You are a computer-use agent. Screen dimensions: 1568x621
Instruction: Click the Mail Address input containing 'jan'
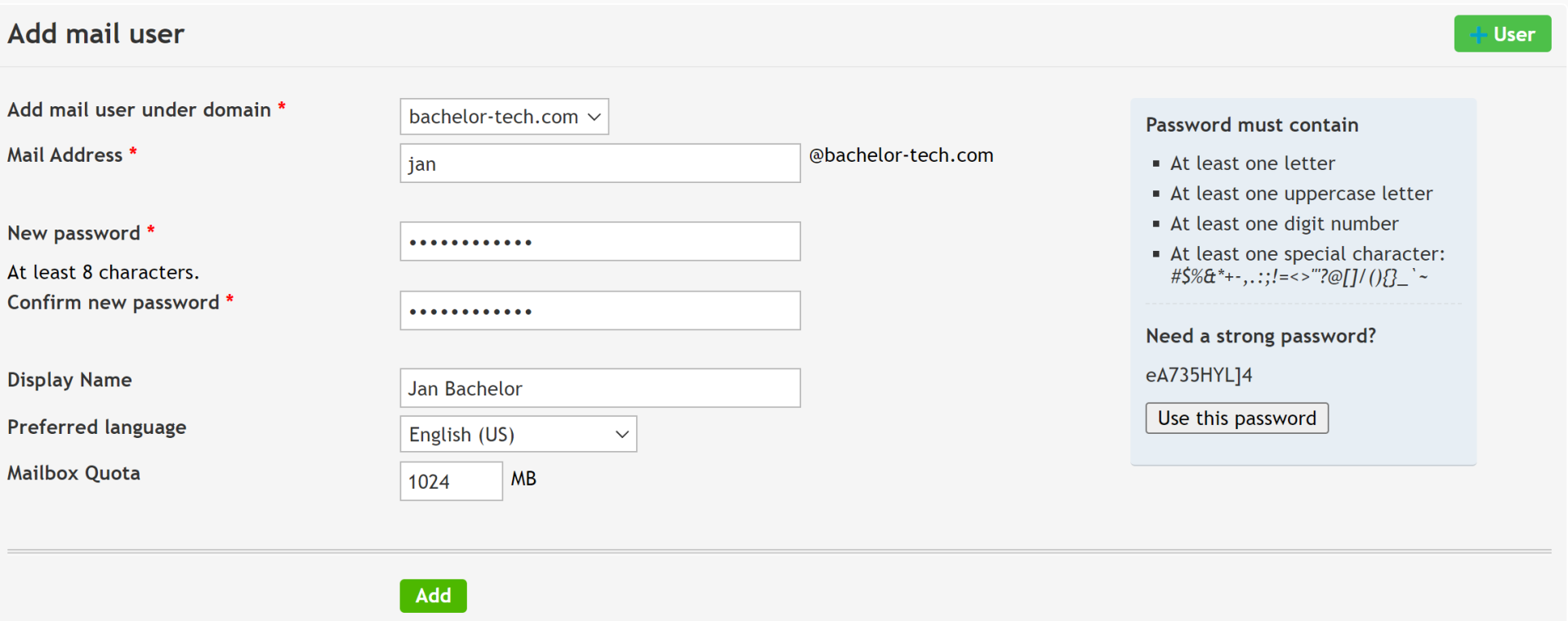[x=599, y=163]
